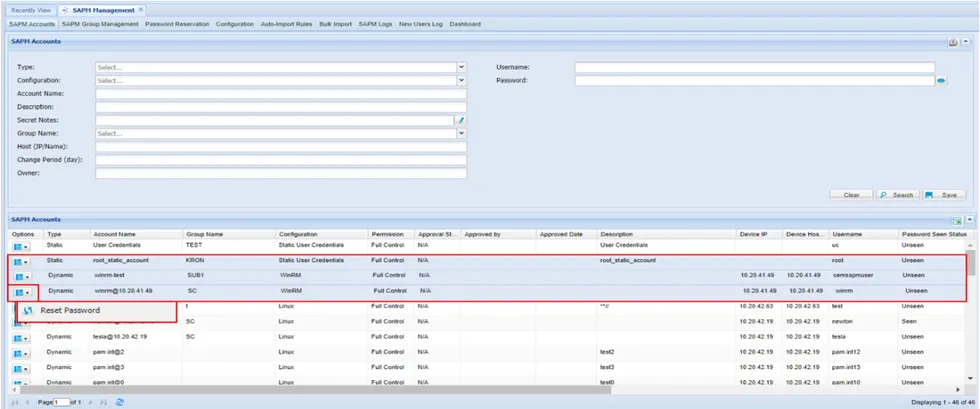Select the SAPM Management tab
Image resolution: width=980 pixels, height=409 pixels.
[102, 11]
